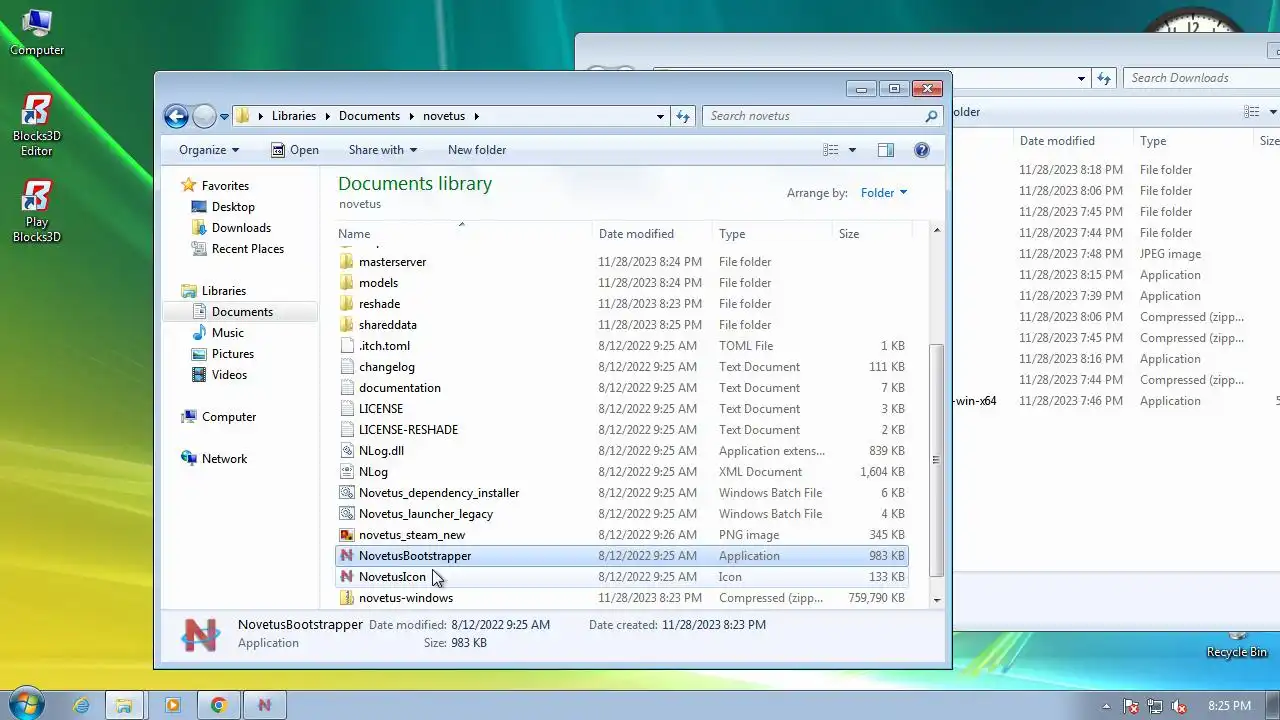Refresh the novetus folder view
The image size is (1280, 720).
(x=683, y=116)
